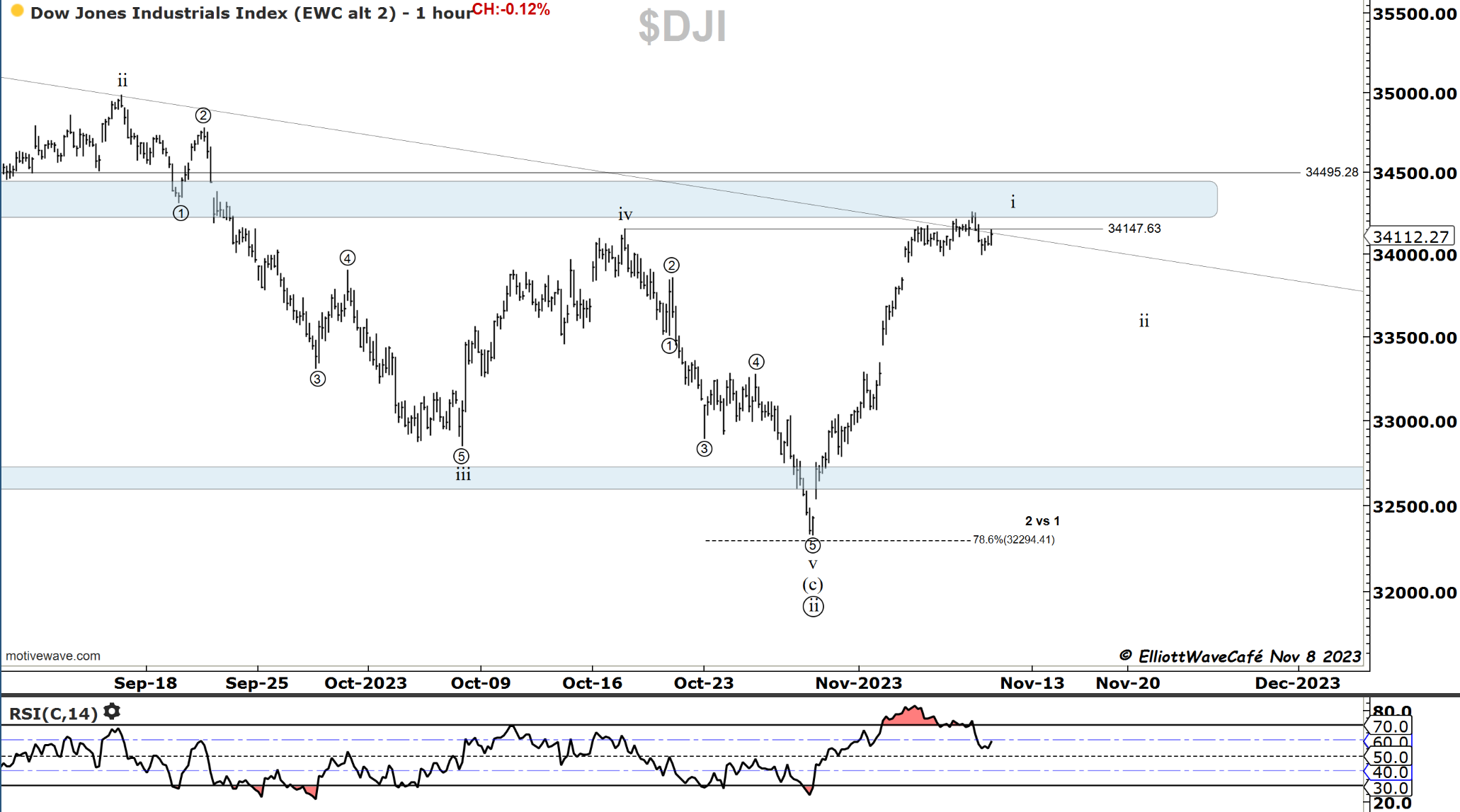This screenshot has width=1460, height=812.
Task: Click the circled 2 below the ii peak
Action: click(x=203, y=115)
